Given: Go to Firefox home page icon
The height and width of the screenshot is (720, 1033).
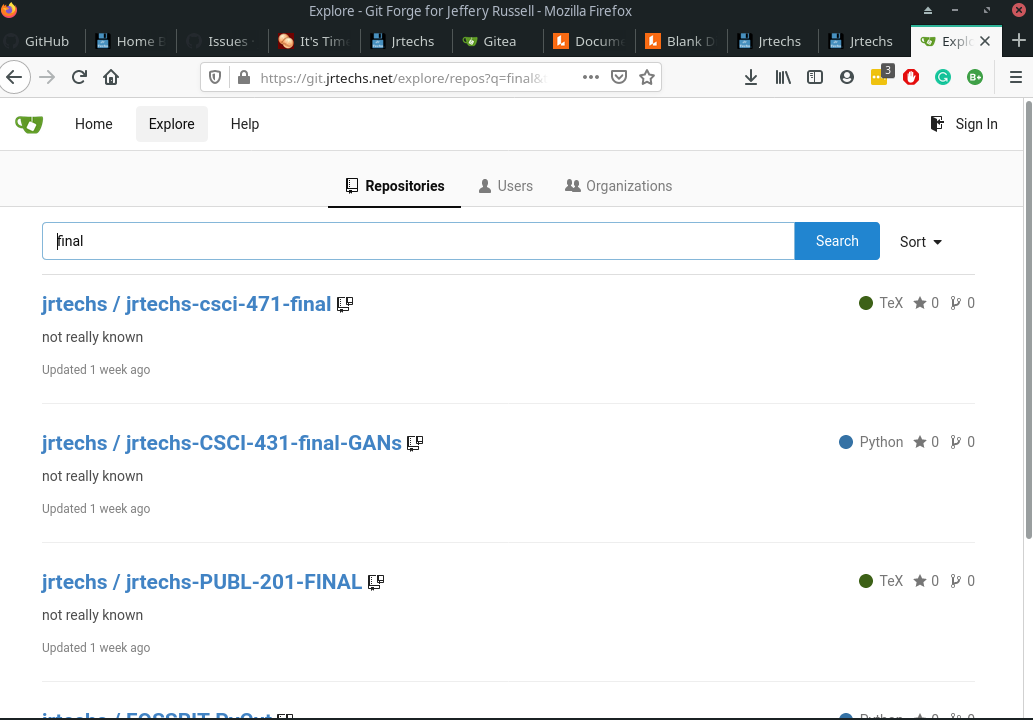Looking at the screenshot, I should [x=111, y=77].
